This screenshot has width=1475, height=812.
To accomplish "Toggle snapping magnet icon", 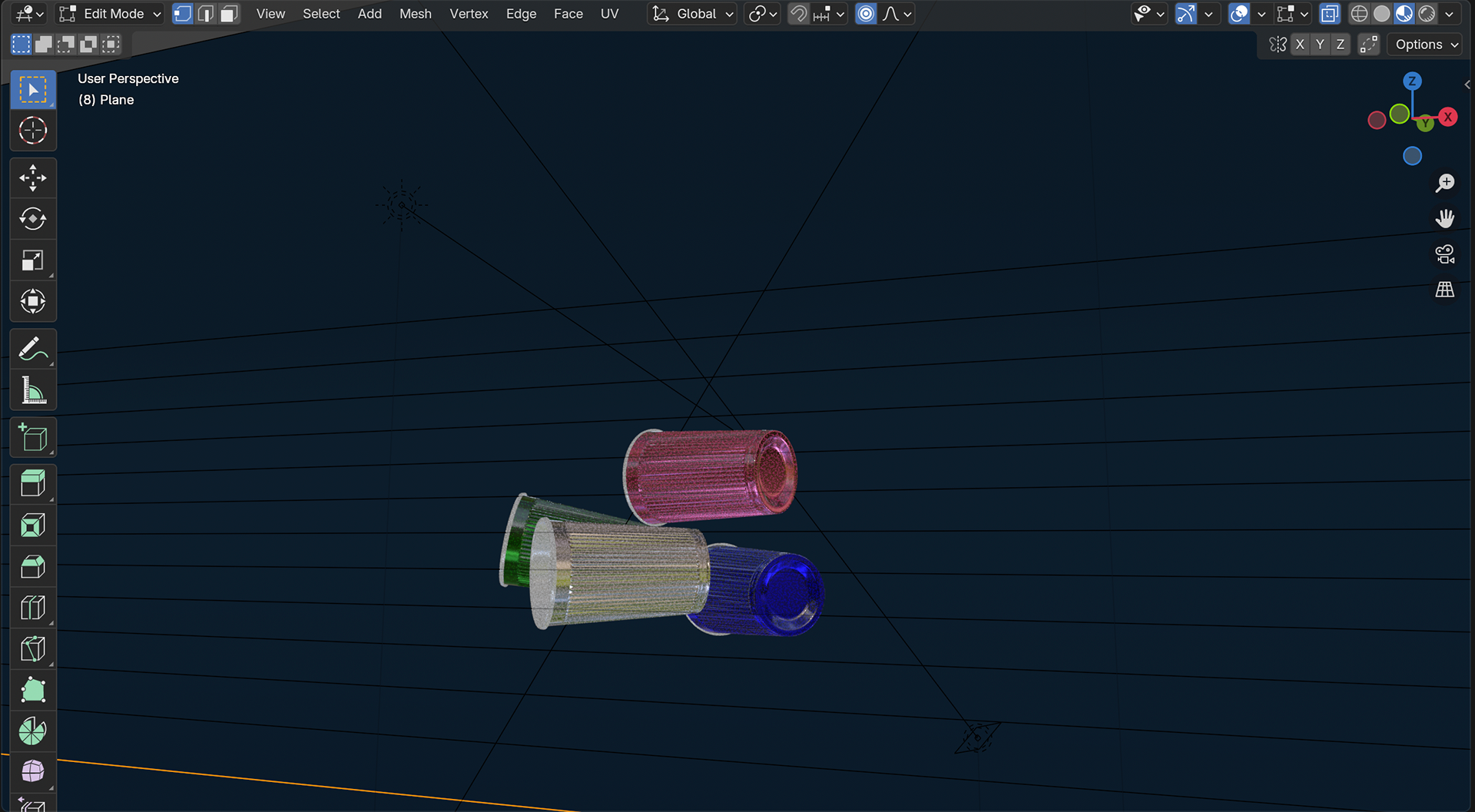I will [799, 14].
